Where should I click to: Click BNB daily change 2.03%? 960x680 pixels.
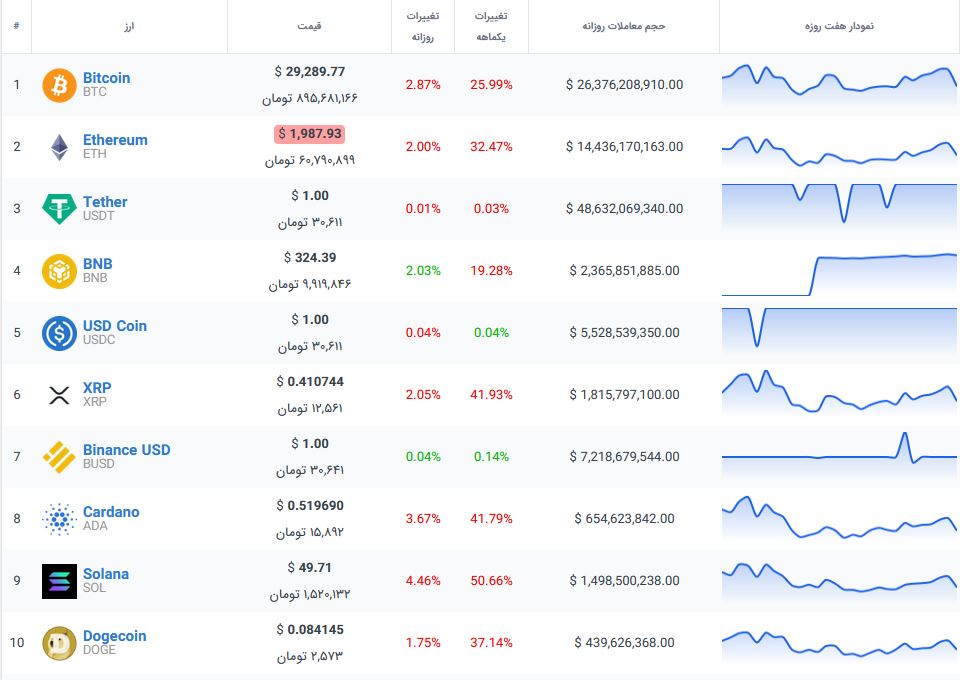tap(422, 271)
